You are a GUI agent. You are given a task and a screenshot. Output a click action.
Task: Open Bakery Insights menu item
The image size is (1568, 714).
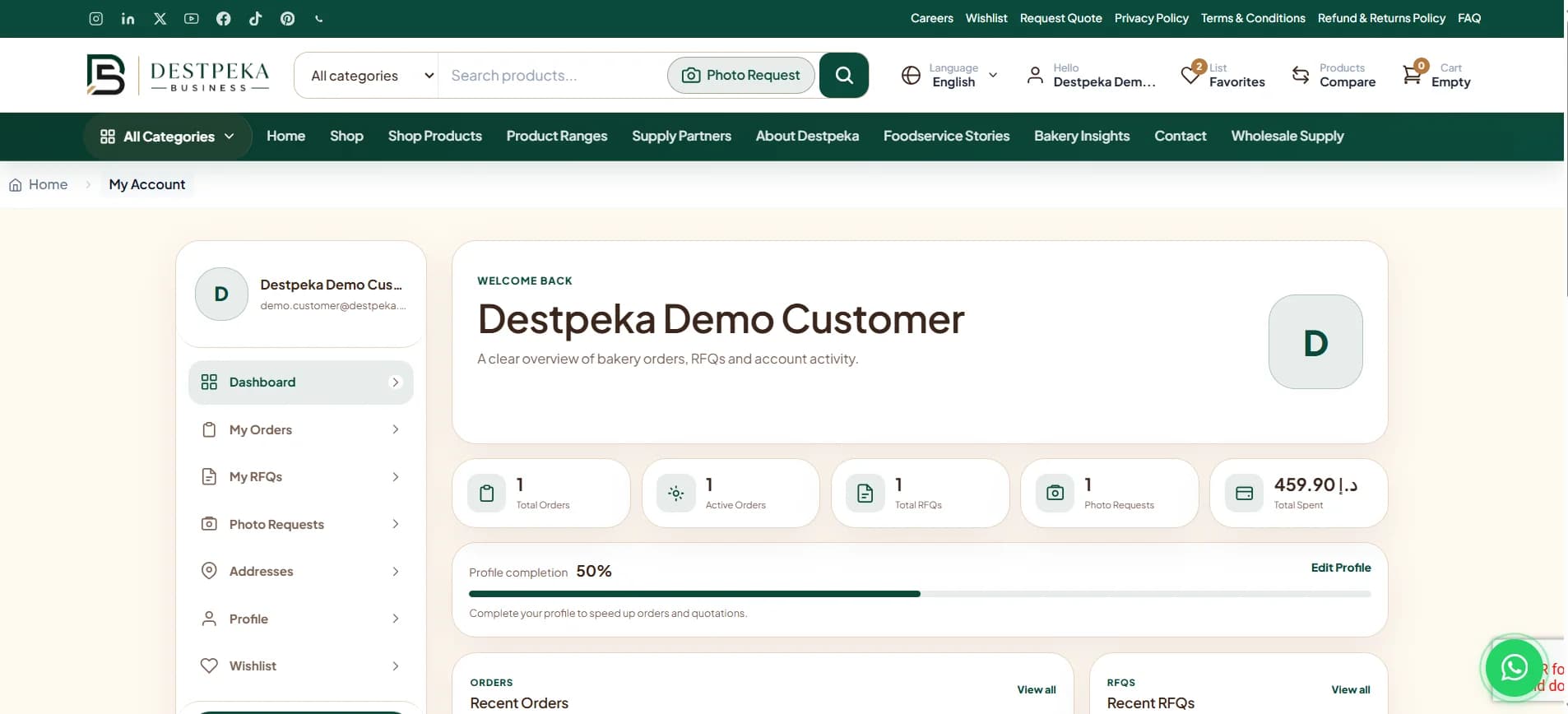[x=1082, y=136]
